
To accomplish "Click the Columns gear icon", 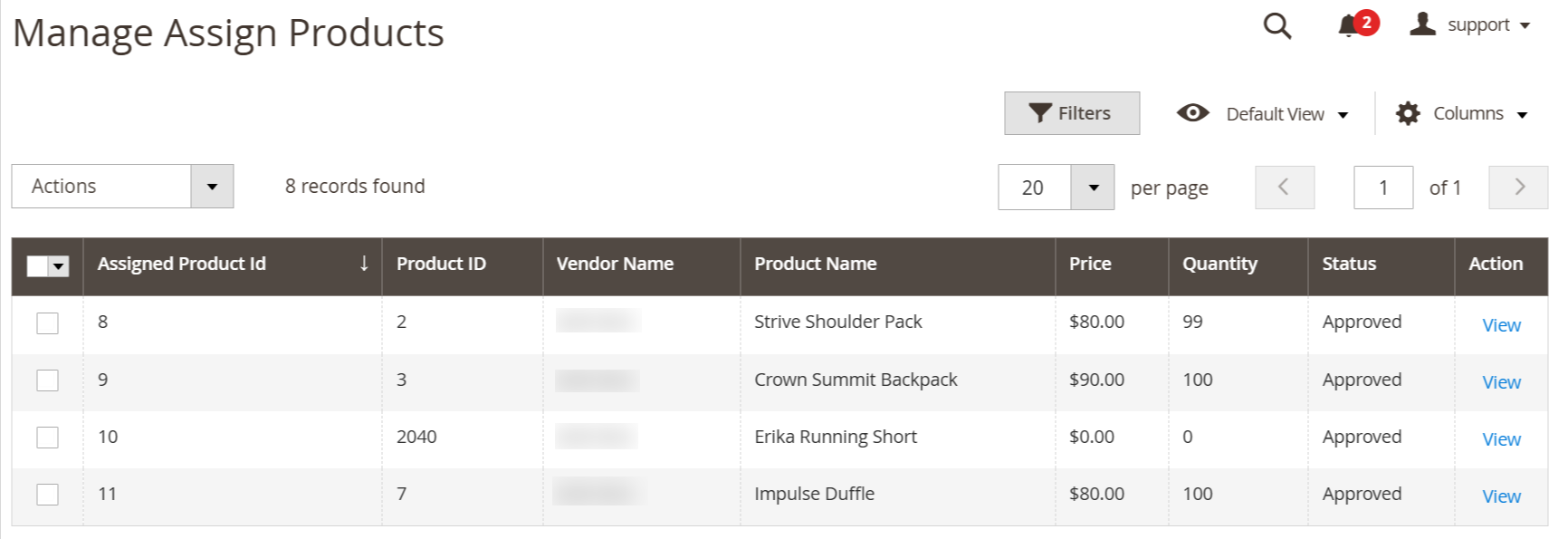I will [1408, 113].
